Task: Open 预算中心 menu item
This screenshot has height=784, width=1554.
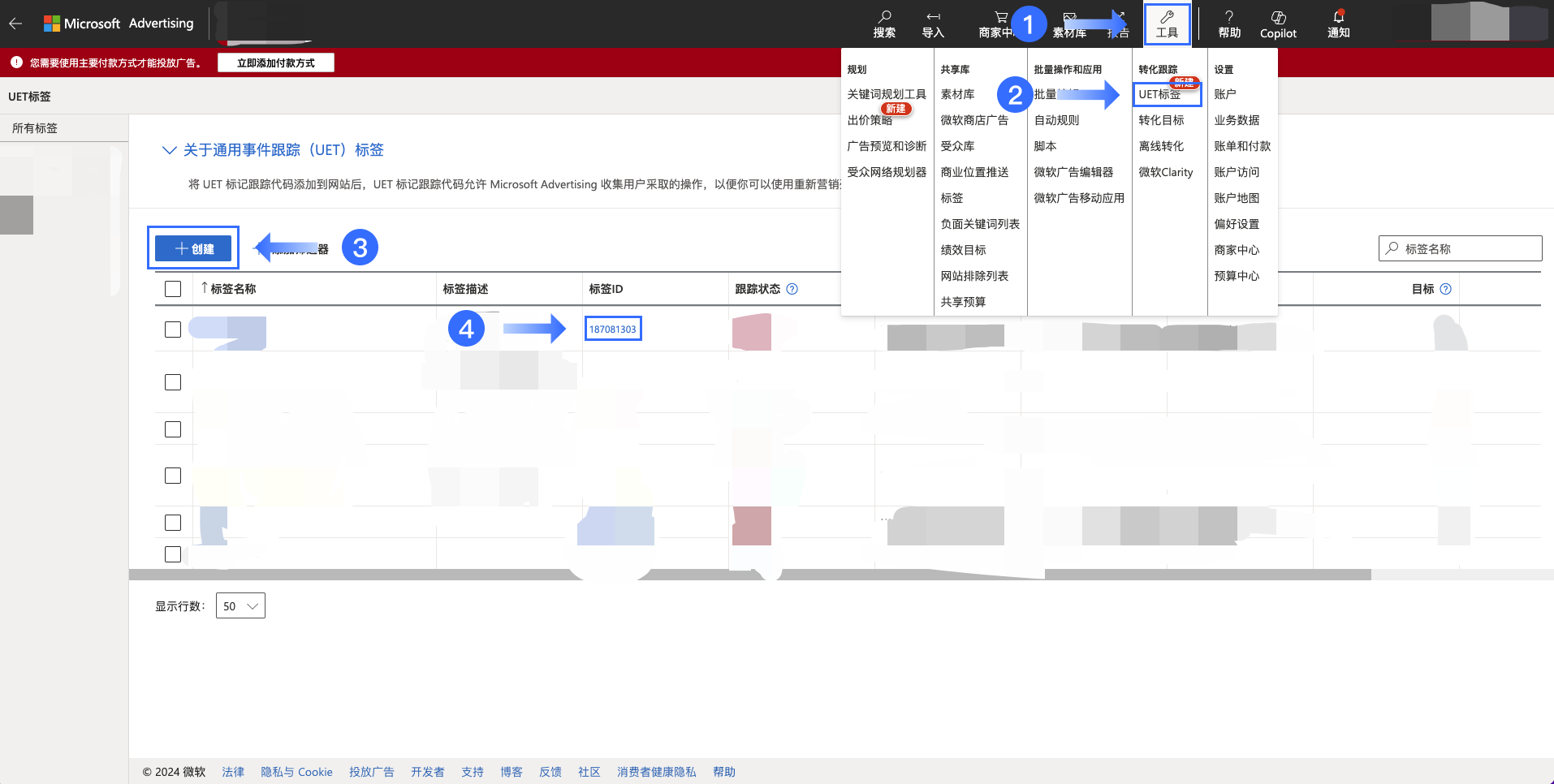Action: pos(1237,276)
